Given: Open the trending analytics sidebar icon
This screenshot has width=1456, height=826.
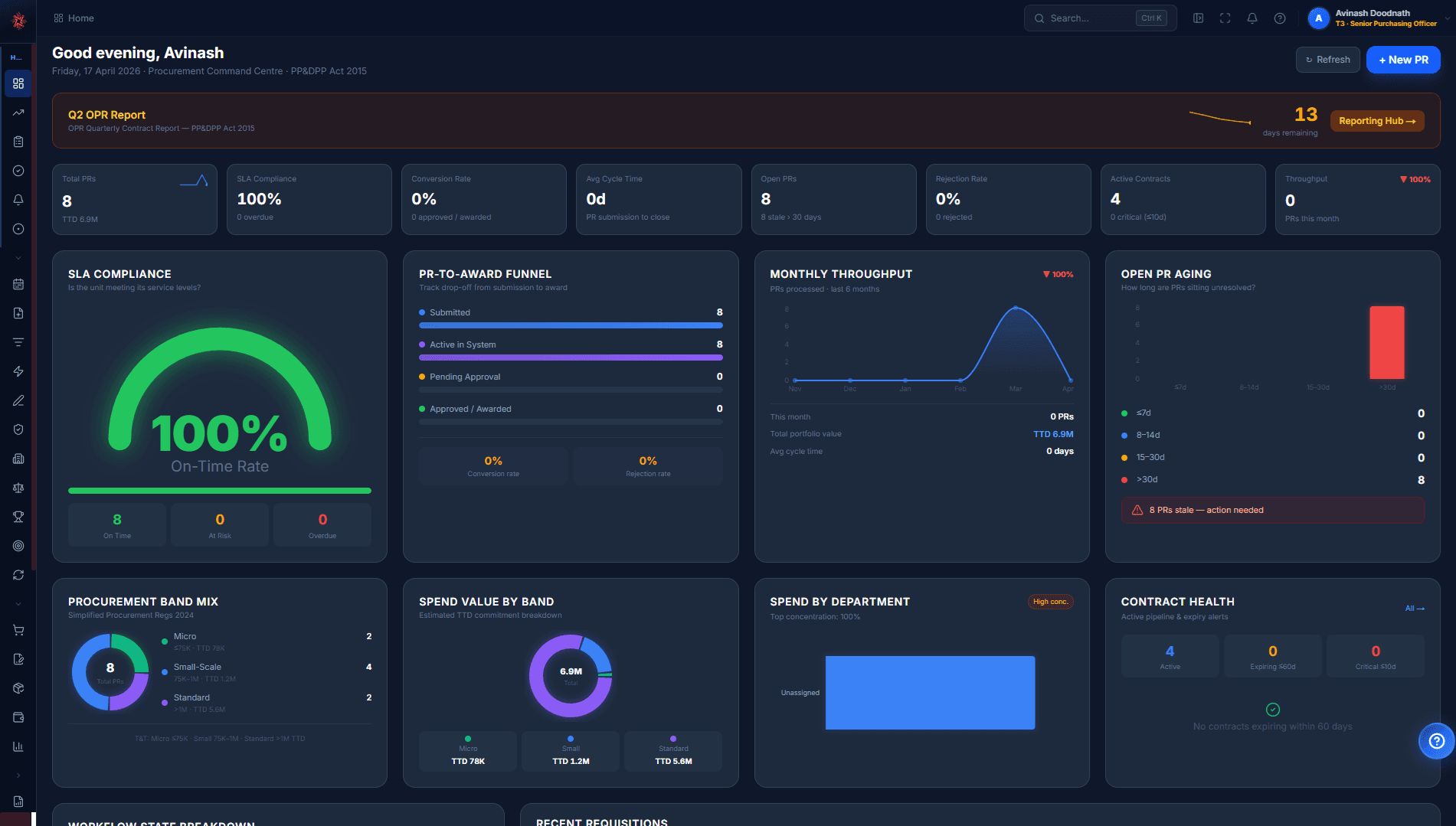Looking at the screenshot, I should click(x=18, y=113).
